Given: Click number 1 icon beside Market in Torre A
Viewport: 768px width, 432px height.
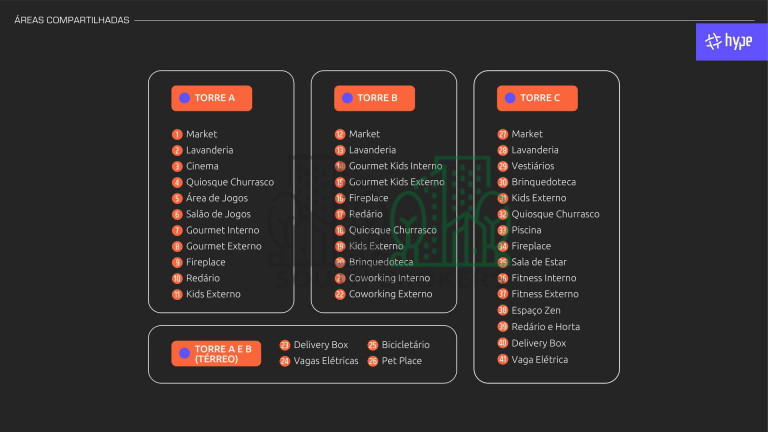Looking at the screenshot, I should tap(177, 134).
